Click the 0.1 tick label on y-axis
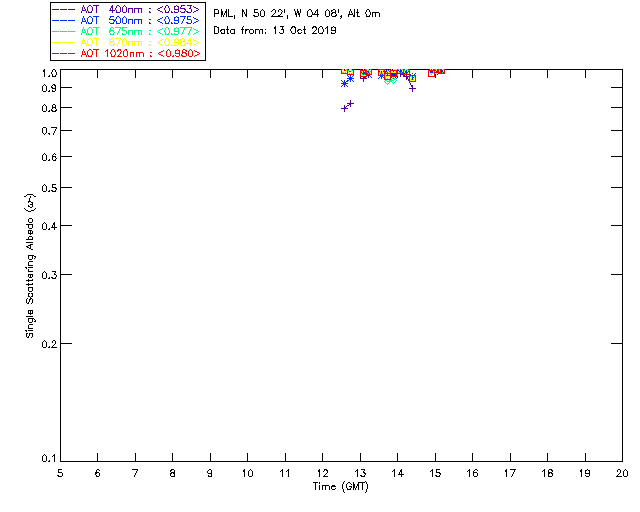 49,459
